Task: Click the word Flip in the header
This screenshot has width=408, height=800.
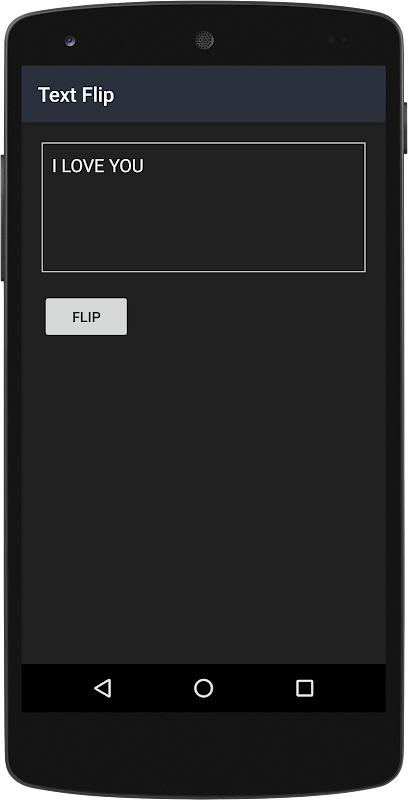Action: point(98,95)
